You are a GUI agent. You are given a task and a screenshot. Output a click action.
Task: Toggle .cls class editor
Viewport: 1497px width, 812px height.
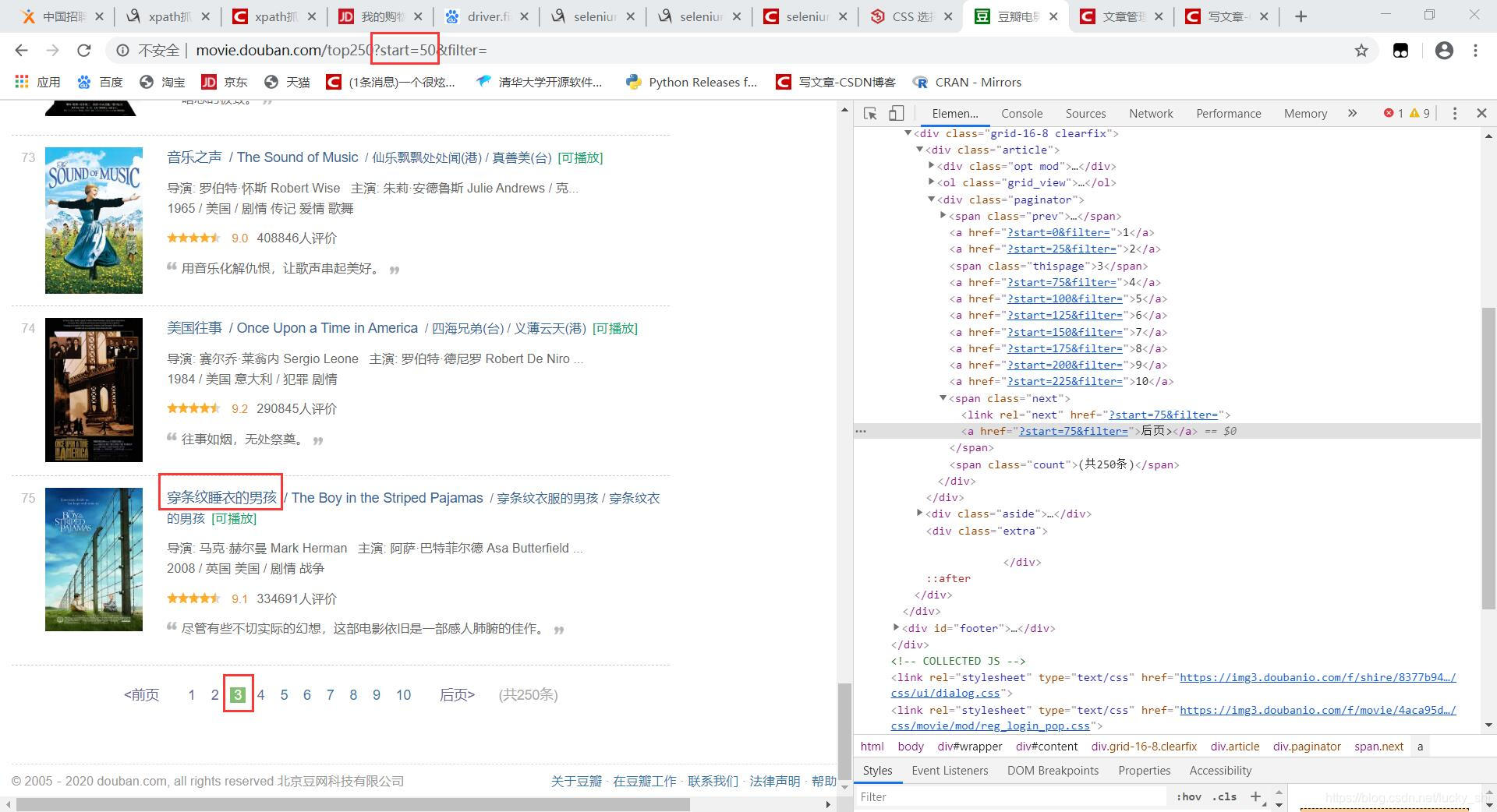[1224, 796]
